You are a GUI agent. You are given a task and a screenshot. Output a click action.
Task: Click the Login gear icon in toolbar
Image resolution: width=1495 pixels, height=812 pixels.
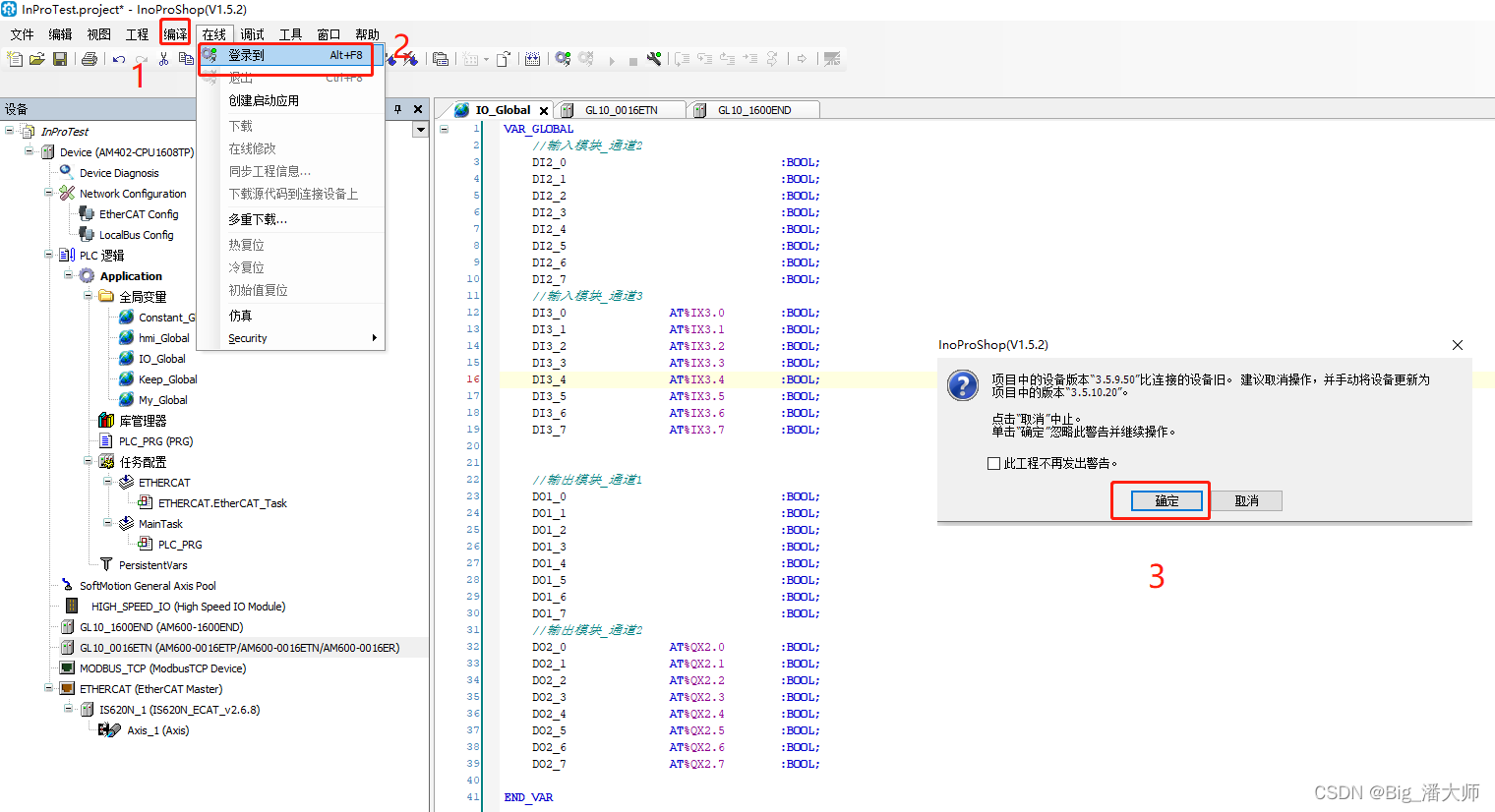click(563, 59)
